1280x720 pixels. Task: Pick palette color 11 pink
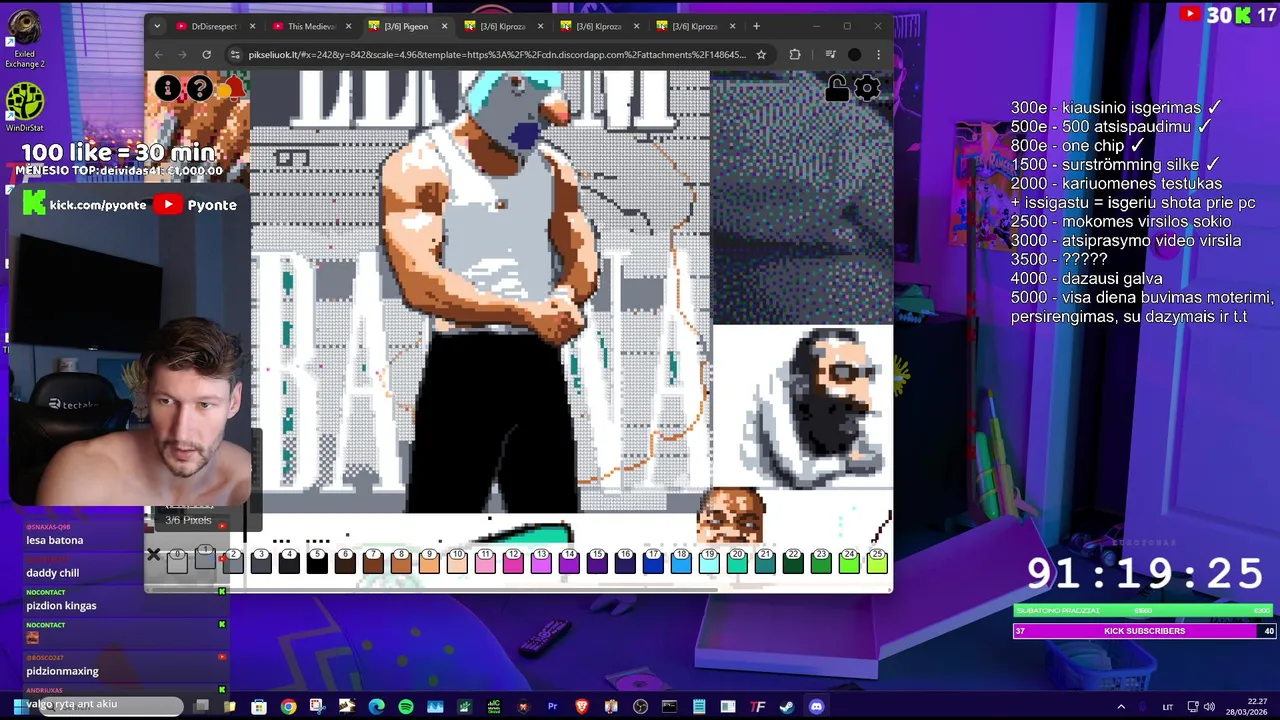[485, 562]
